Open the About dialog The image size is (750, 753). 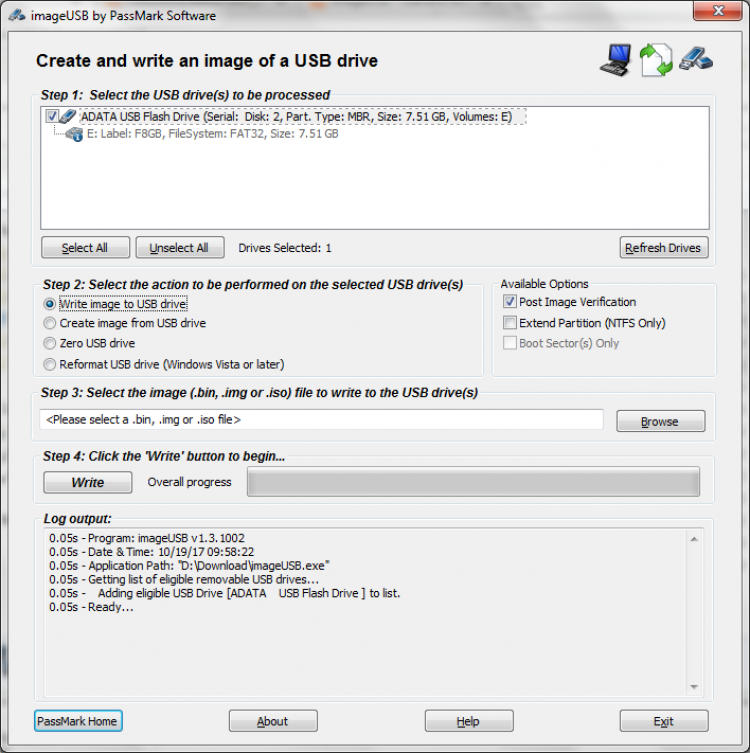coord(273,721)
